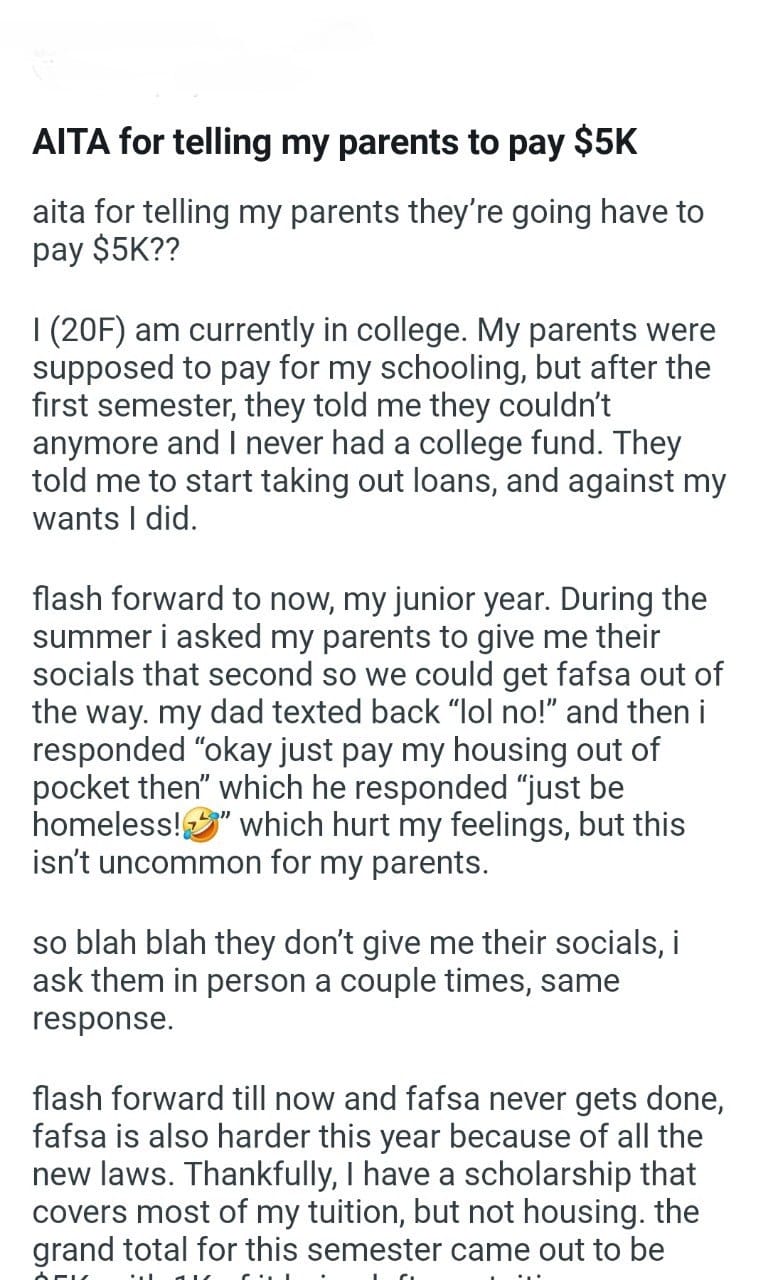Click the phrase "isn't uncommon for my parents."
This screenshot has height=1280, width=768.
pyautogui.click(x=260, y=863)
